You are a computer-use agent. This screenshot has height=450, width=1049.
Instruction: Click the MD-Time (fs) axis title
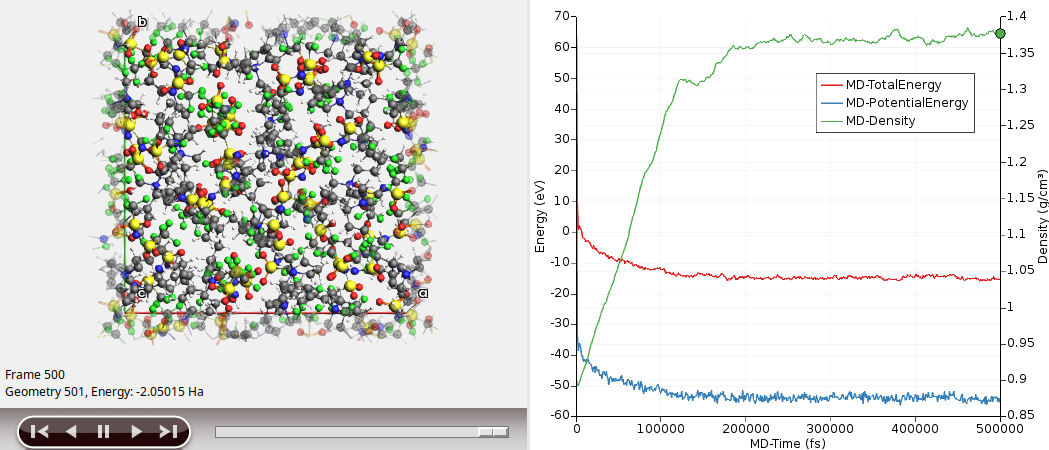click(x=787, y=441)
